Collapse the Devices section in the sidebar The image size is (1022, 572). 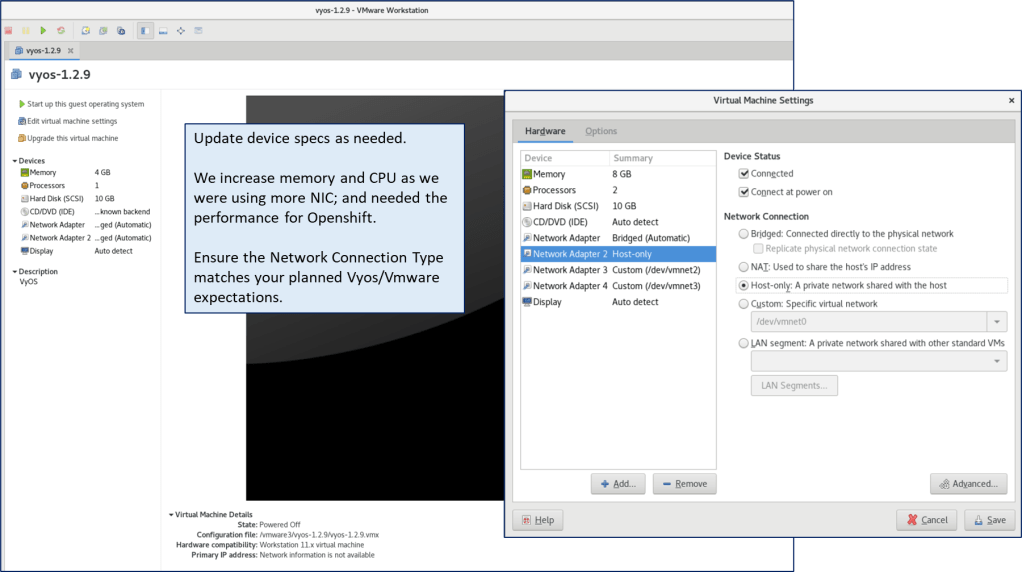[15, 161]
